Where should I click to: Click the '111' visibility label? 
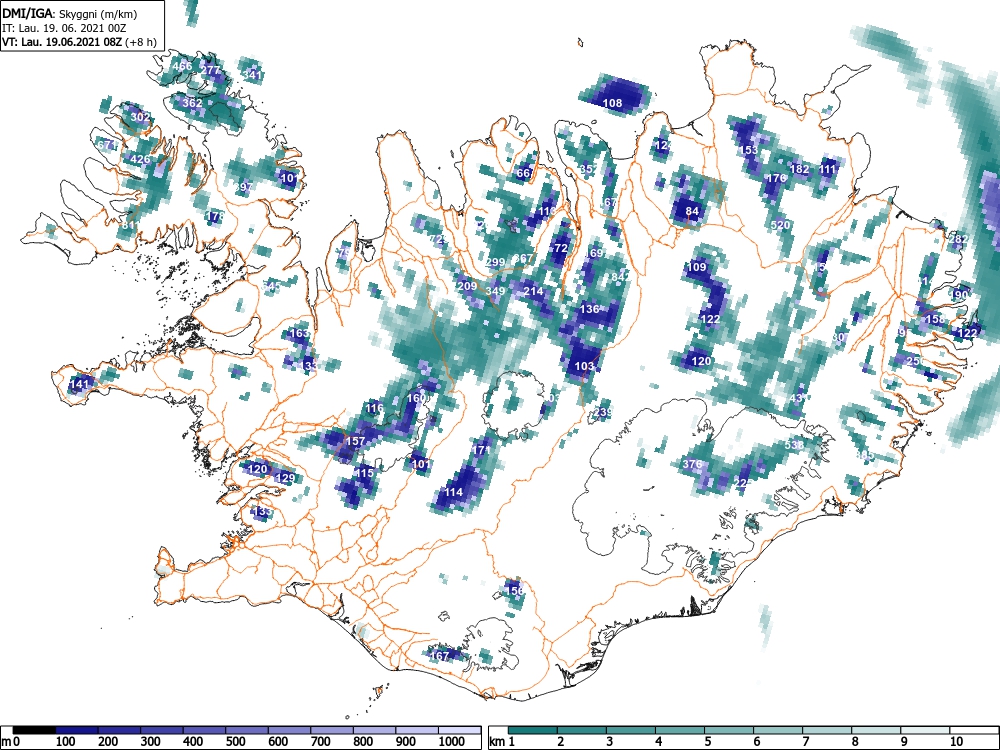pos(828,169)
